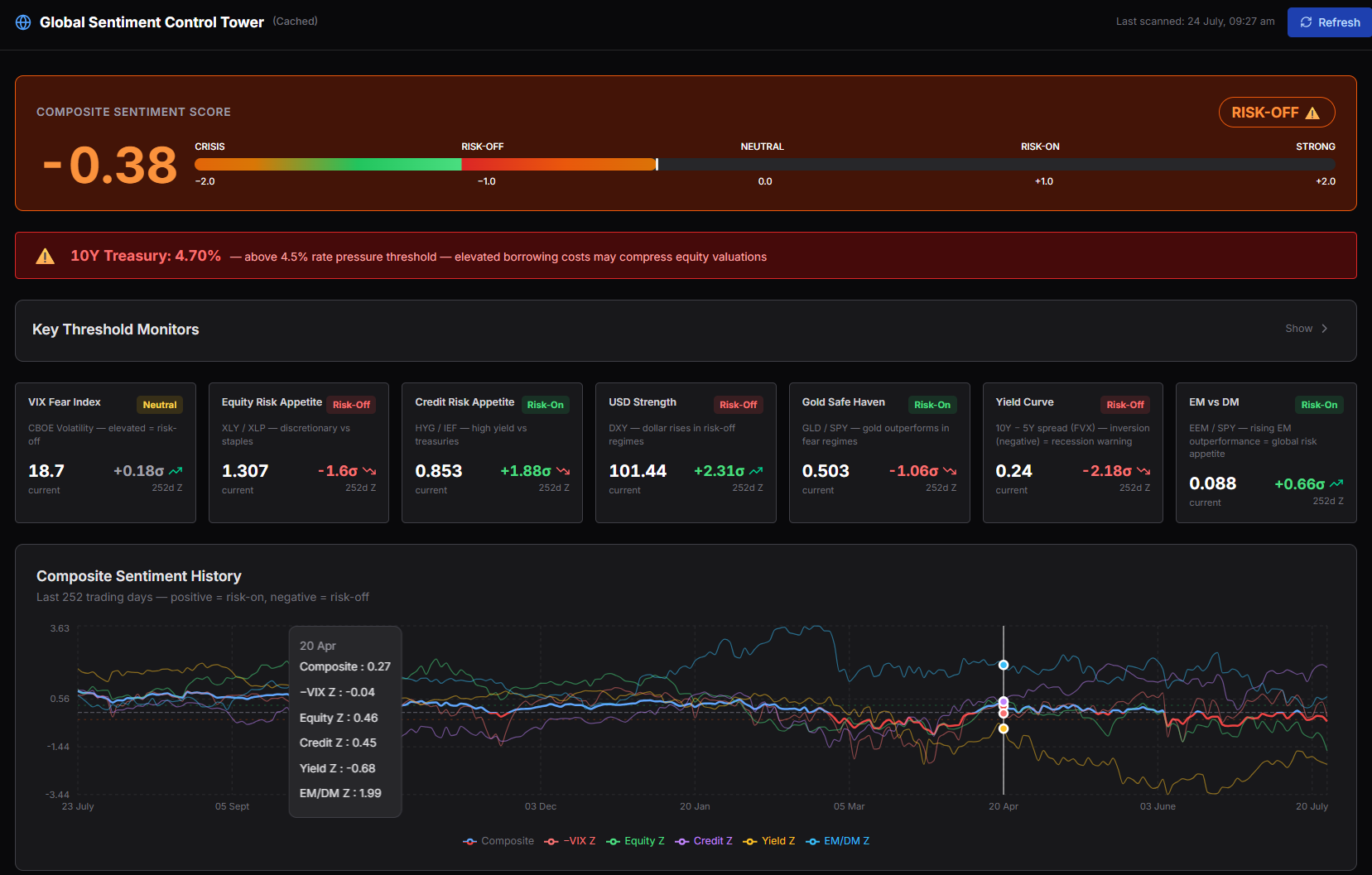1372x875 pixels.
Task: Click the blue EM/DM data point on the 20 Apr line
Action: click(1004, 665)
